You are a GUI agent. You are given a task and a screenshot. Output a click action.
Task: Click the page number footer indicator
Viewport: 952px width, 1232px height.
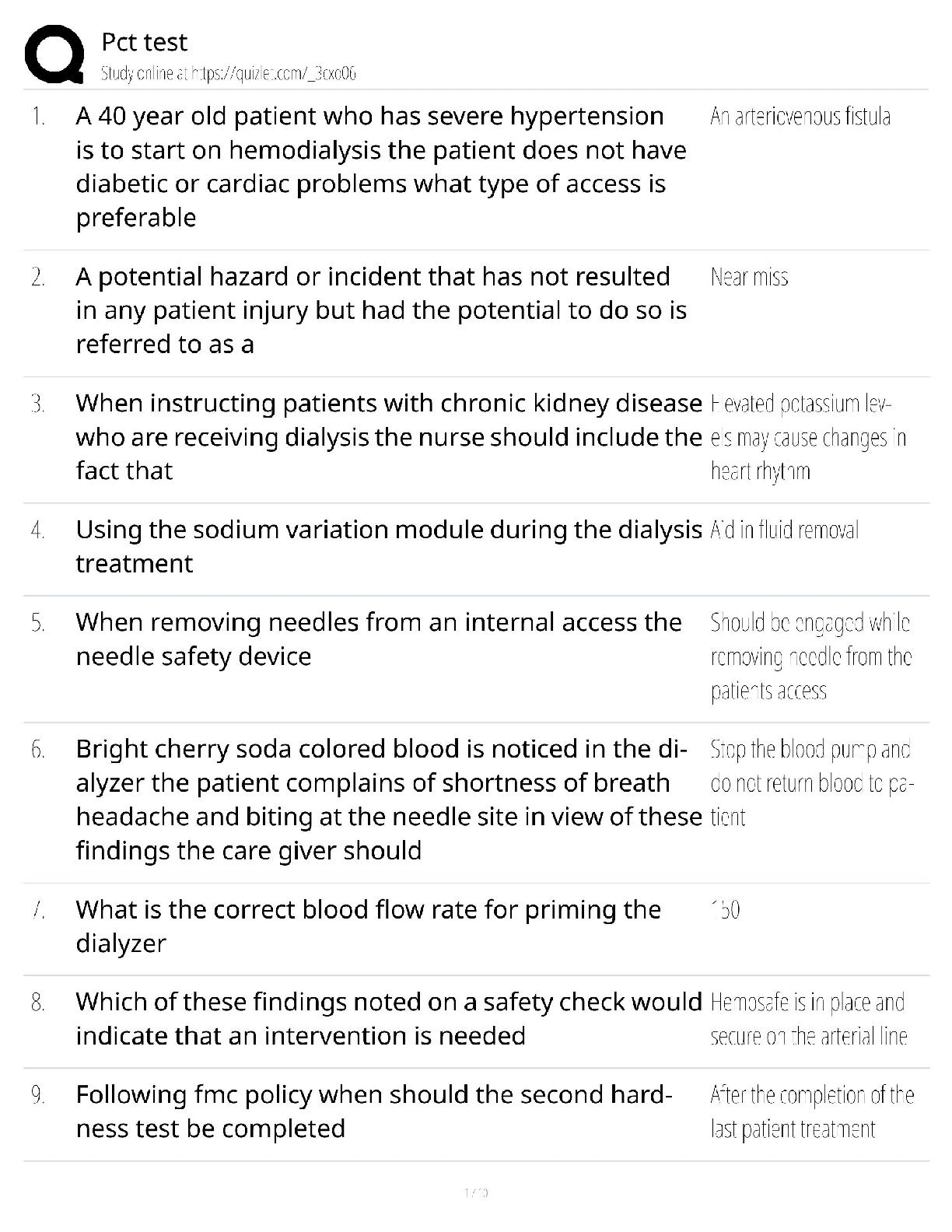coord(476,1192)
